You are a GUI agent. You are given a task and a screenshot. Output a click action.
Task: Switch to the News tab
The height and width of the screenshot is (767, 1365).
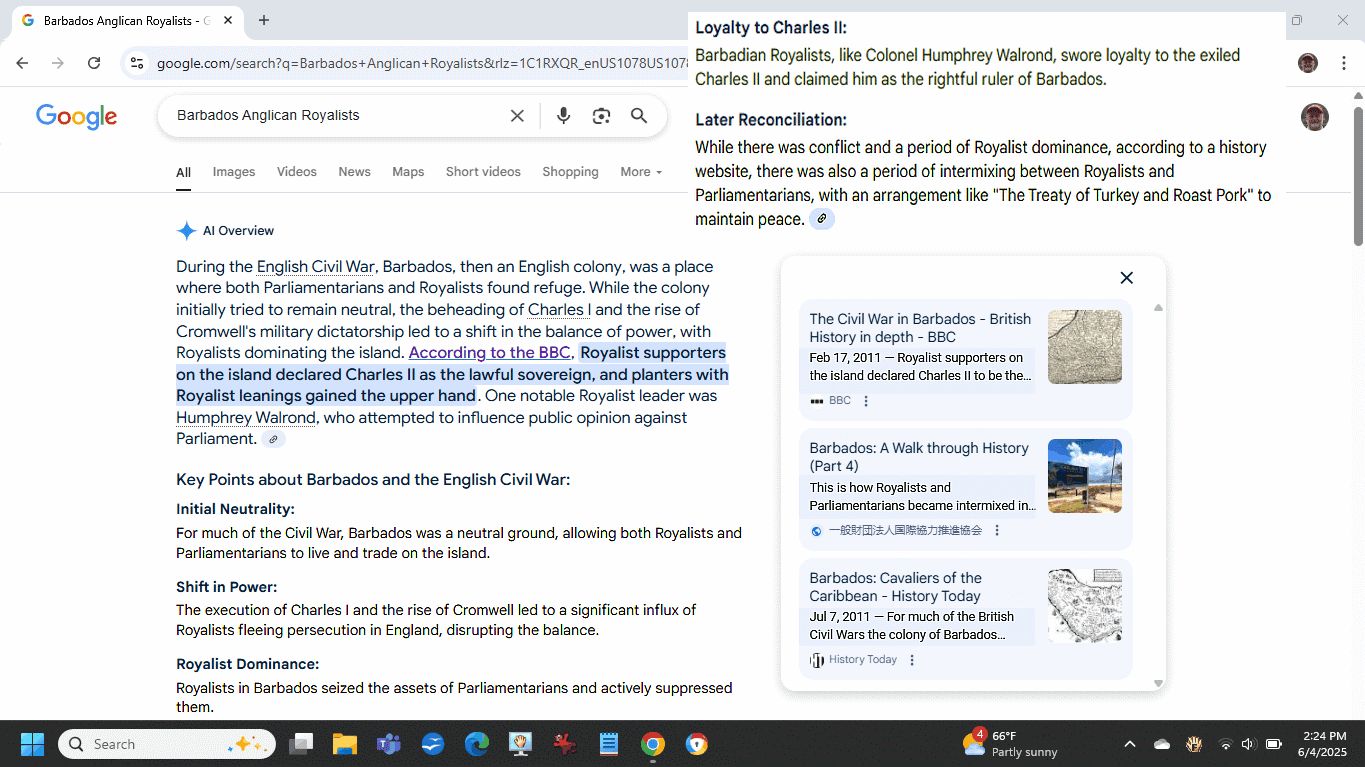(354, 172)
